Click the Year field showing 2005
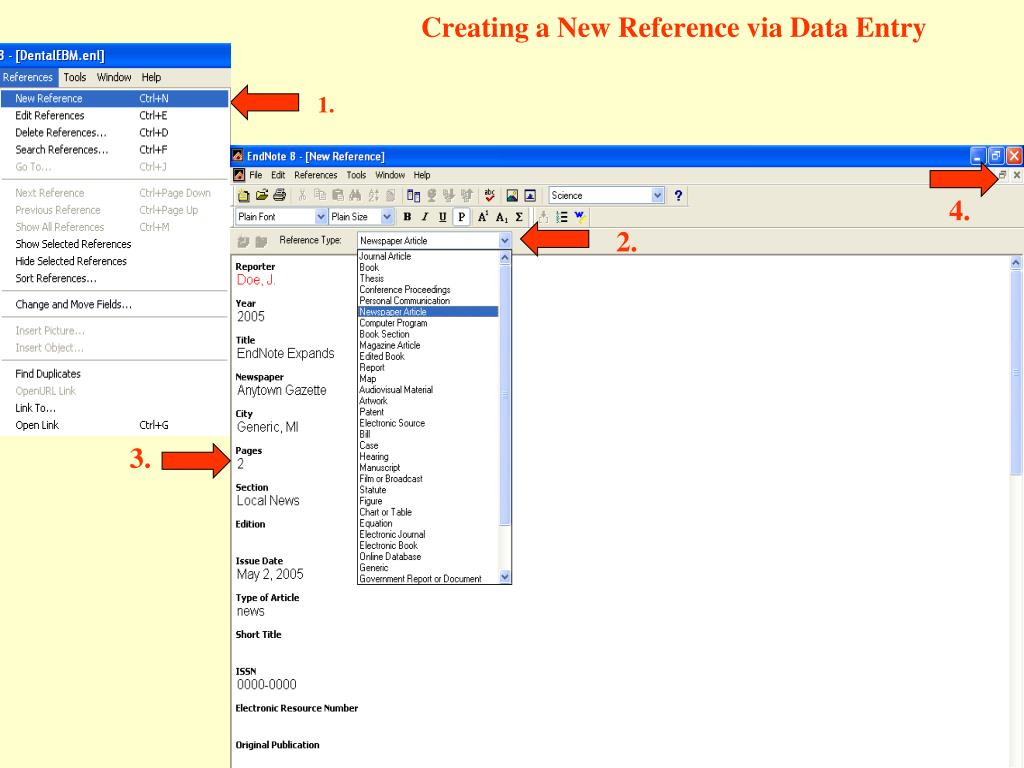1024x768 pixels. [x=251, y=317]
